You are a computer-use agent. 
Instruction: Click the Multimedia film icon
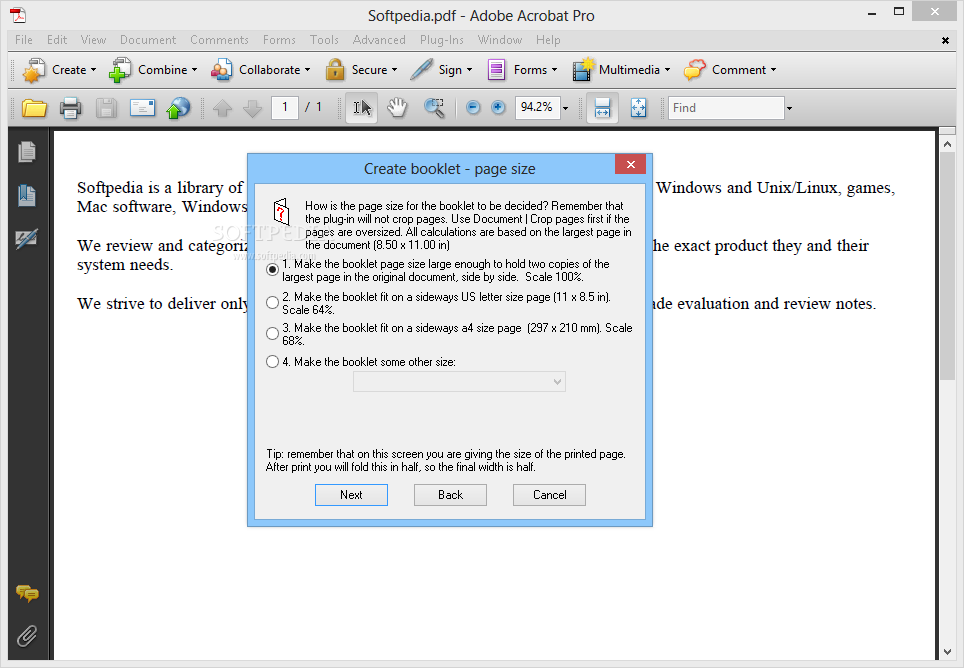[582, 70]
